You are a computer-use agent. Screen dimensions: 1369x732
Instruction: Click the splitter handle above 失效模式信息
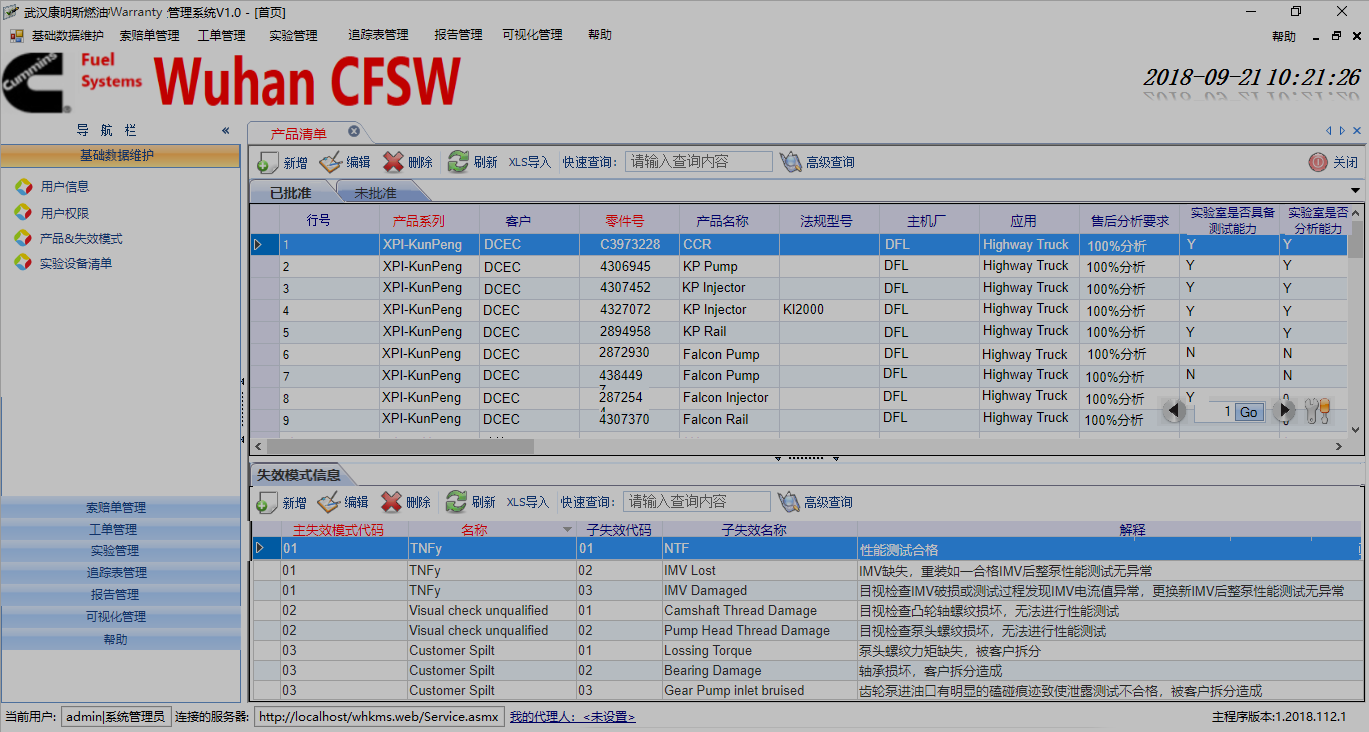[806, 458]
